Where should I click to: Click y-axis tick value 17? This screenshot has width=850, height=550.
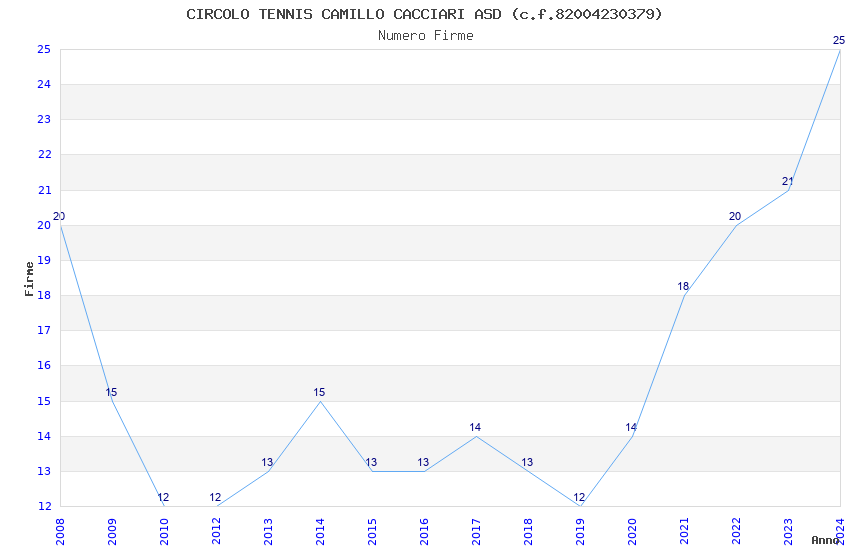[x=44, y=330]
